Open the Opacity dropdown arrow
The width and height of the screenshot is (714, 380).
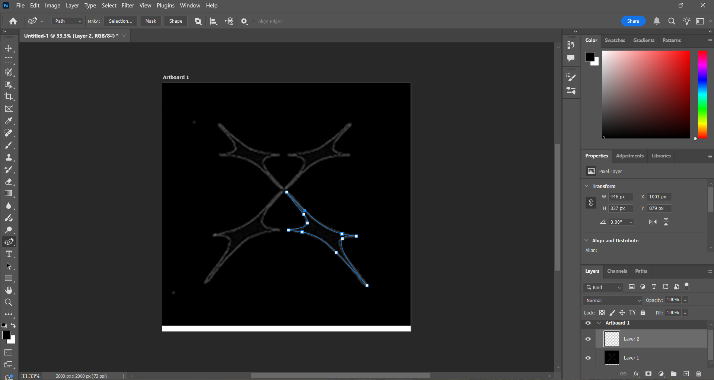(685, 300)
